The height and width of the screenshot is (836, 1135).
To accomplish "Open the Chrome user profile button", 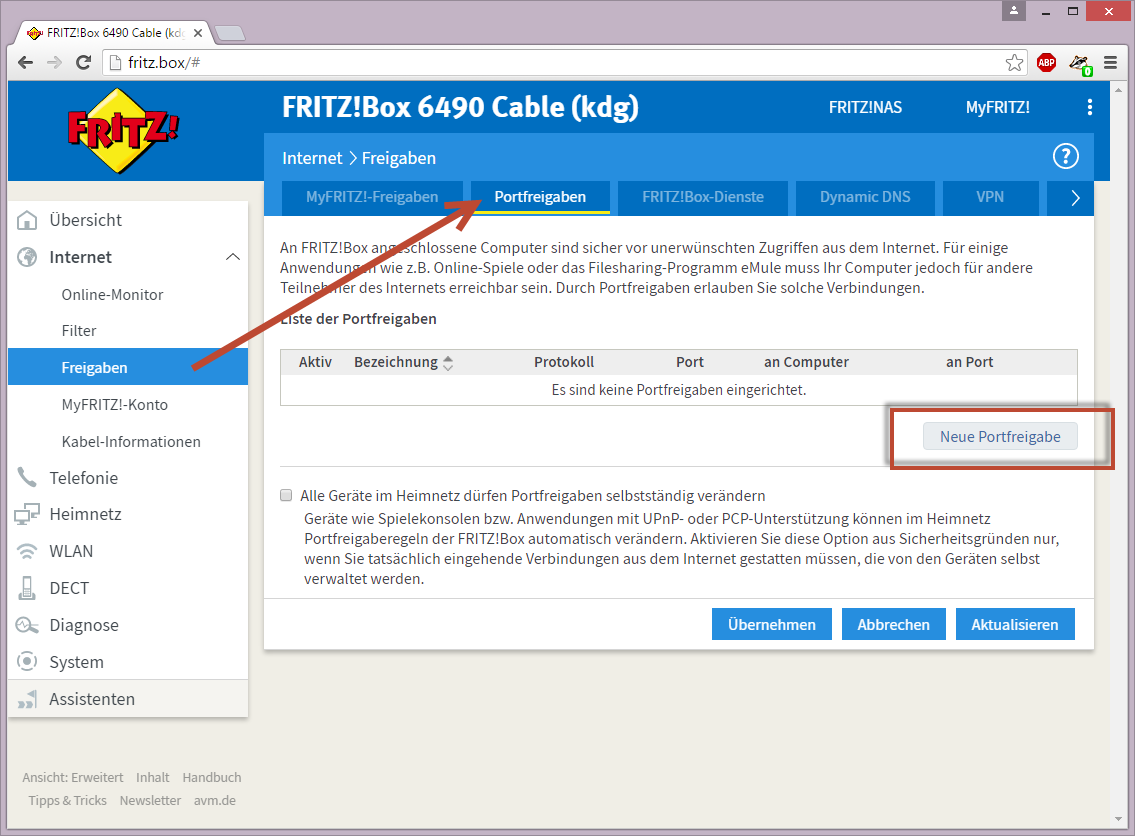I will (x=1013, y=11).
